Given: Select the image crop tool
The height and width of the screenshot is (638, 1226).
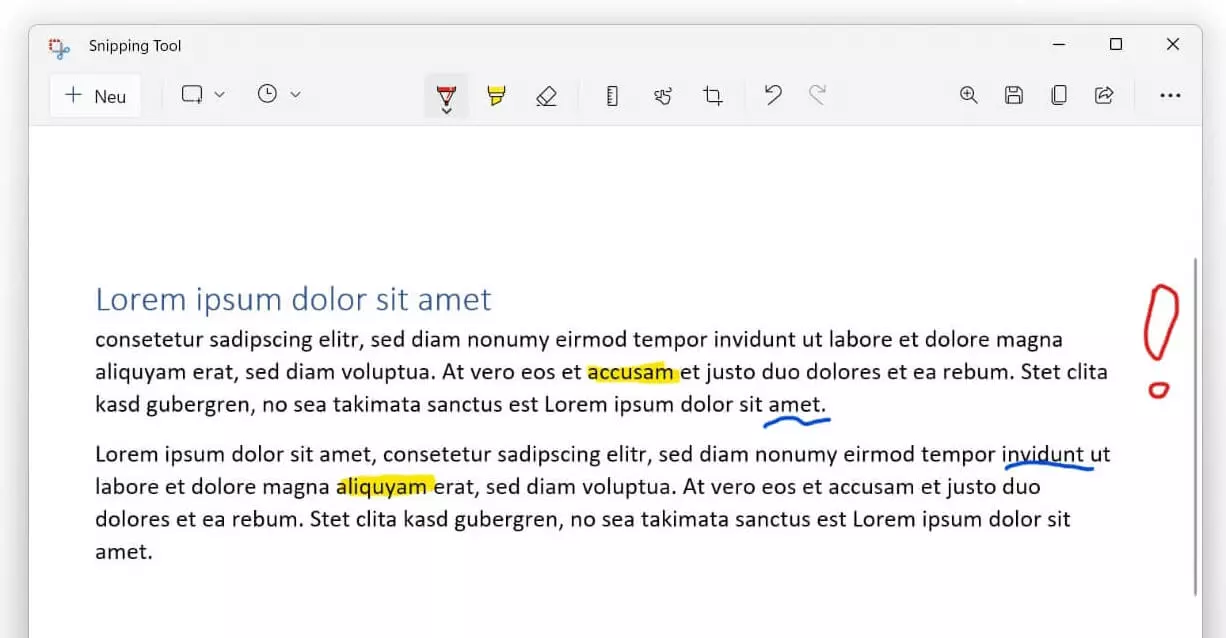Looking at the screenshot, I should (x=712, y=96).
